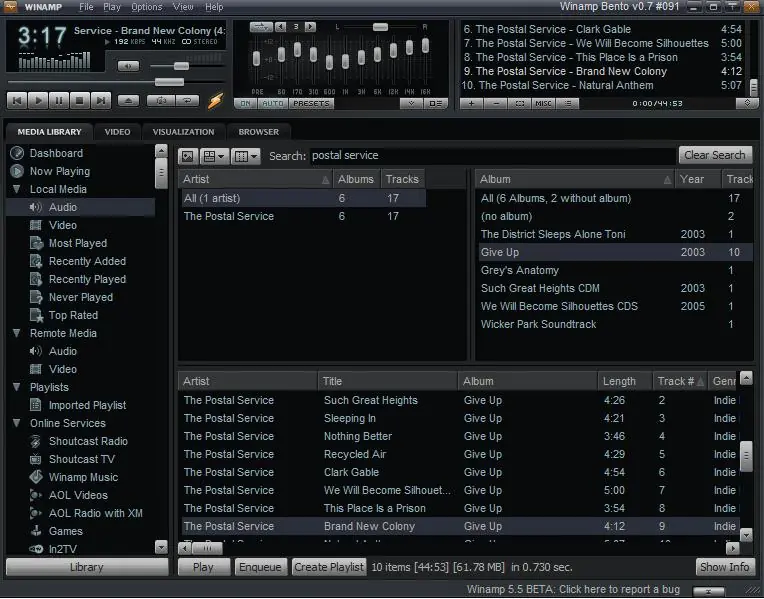Open the Help menu
This screenshot has width=764, height=599.
[x=214, y=7]
